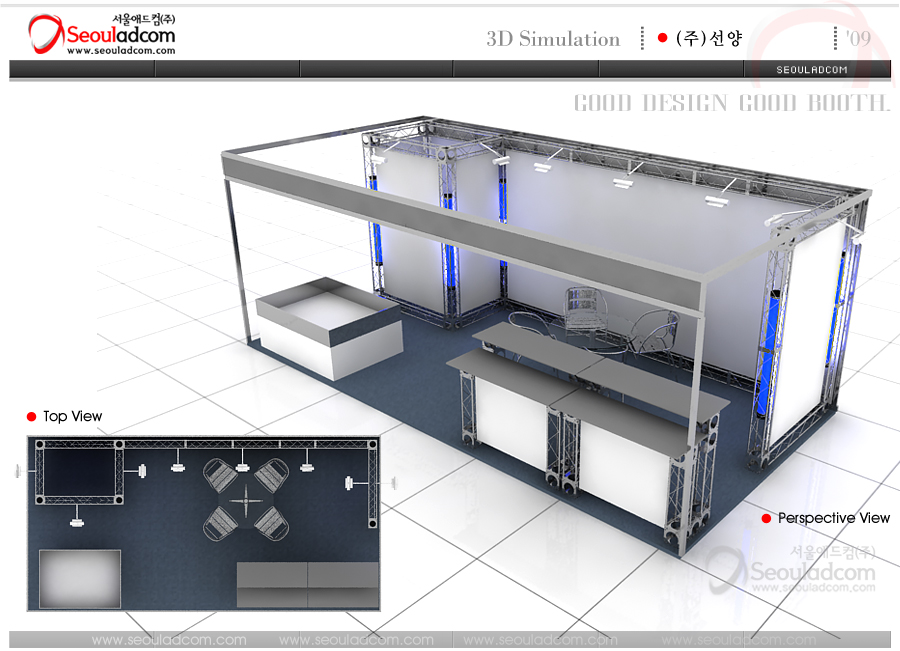Open the Top View floor plan thumbnail

point(203,522)
